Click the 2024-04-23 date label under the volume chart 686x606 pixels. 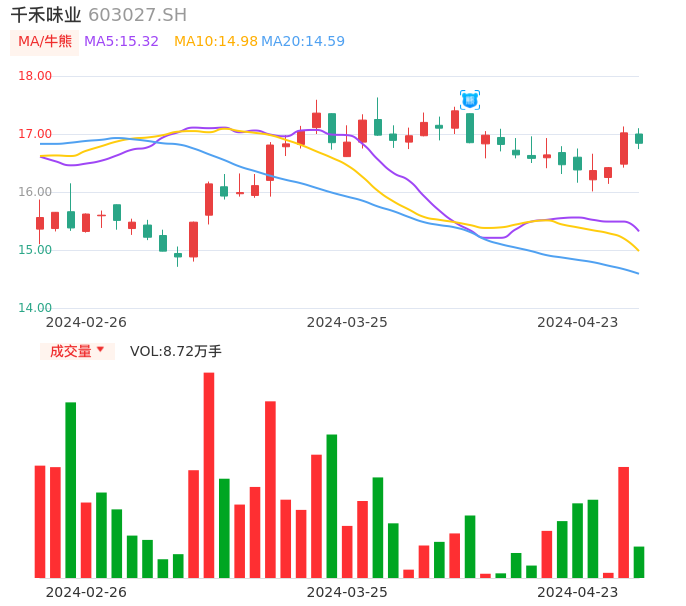coord(578,592)
